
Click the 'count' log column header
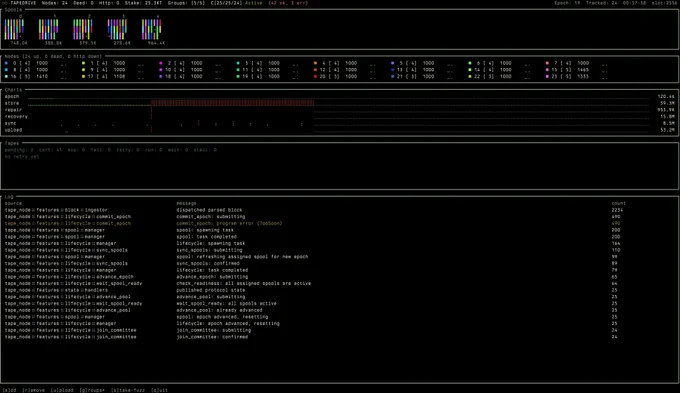coord(619,203)
